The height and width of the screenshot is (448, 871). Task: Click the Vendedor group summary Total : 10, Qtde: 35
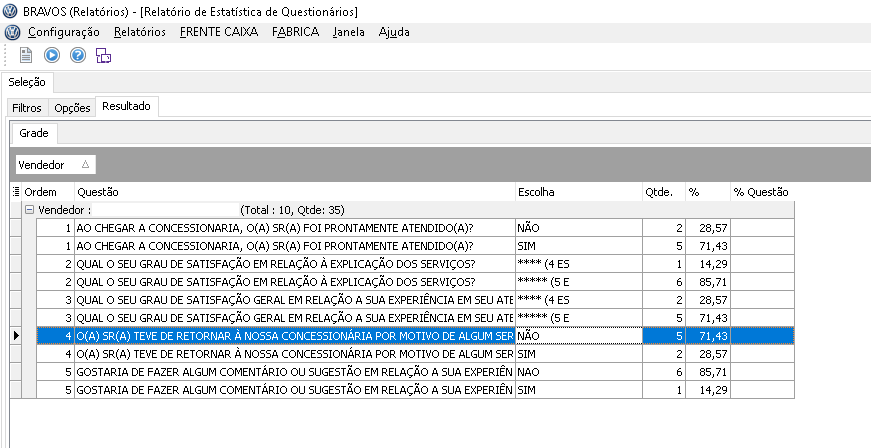tap(292, 210)
